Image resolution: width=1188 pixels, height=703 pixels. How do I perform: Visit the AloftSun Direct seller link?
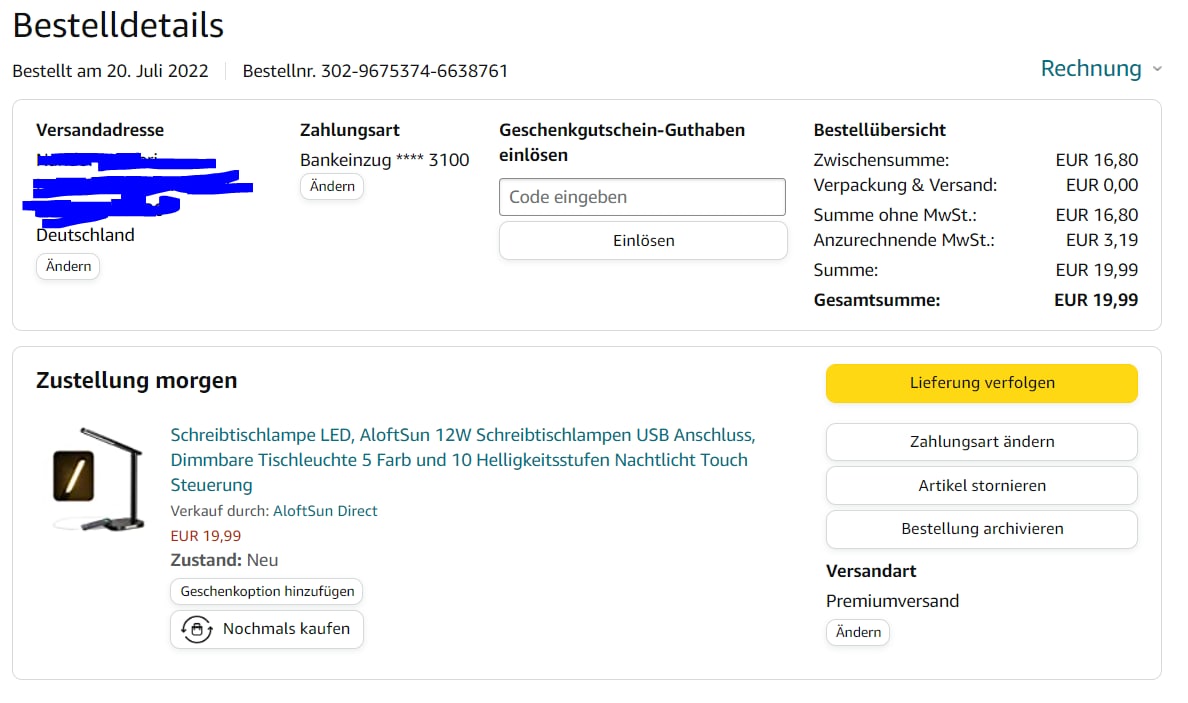[325, 511]
